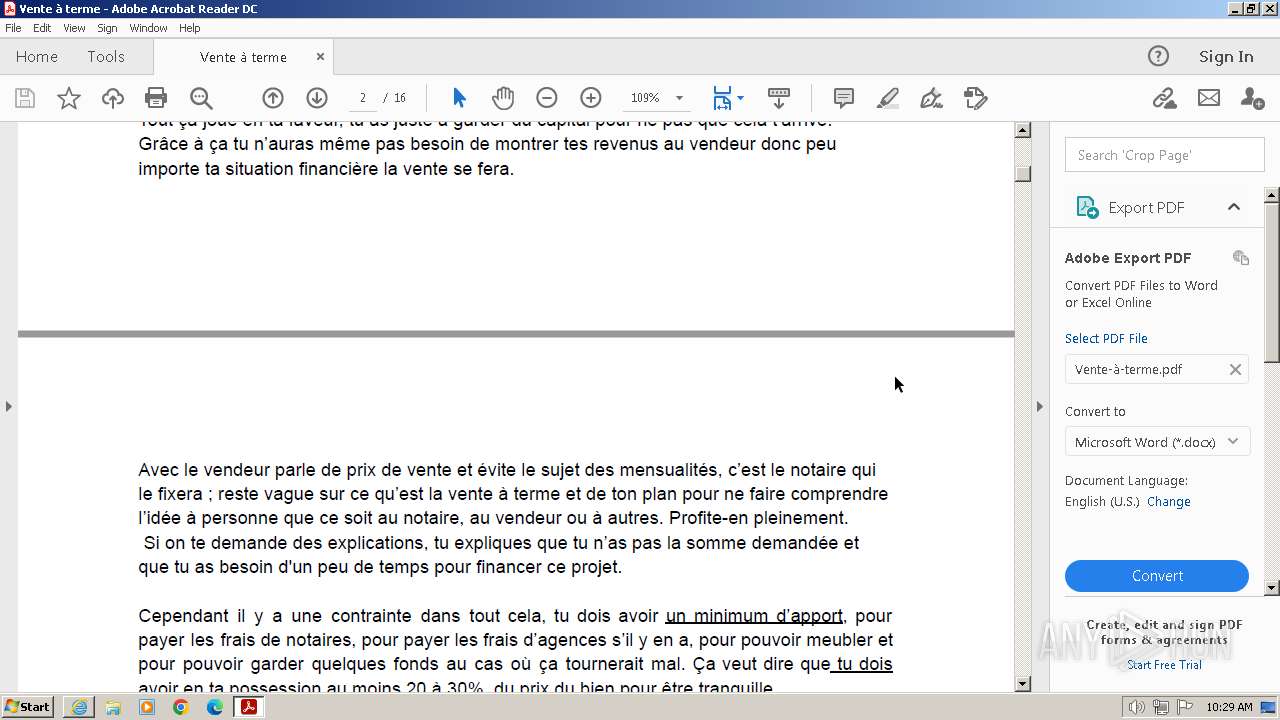Click the read mode keyboard icon
Screen dimensions: 1280x720
click(779, 98)
